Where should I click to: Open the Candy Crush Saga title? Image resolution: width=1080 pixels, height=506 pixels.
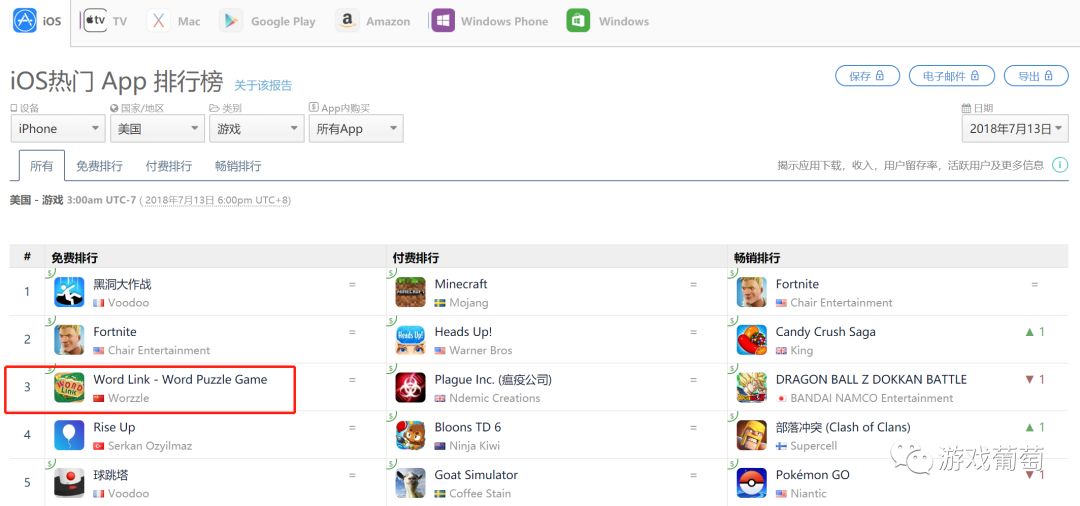[826, 331]
